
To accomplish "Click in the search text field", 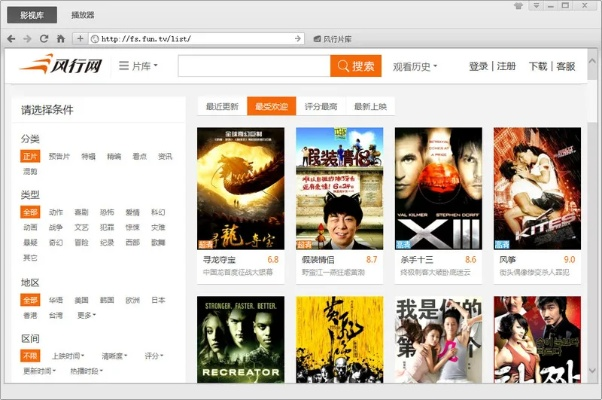I will tap(254, 67).
